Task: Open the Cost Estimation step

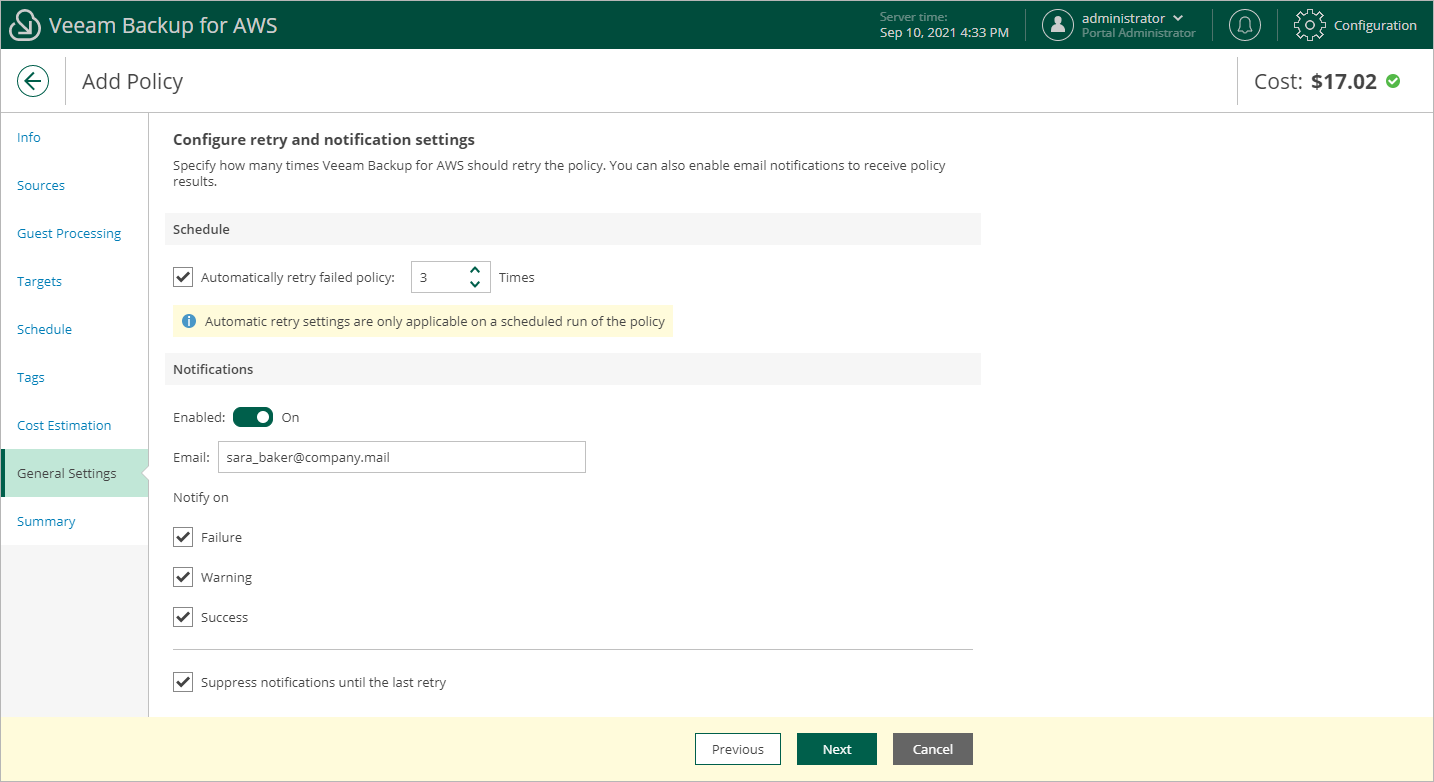Action: click(x=64, y=425)
